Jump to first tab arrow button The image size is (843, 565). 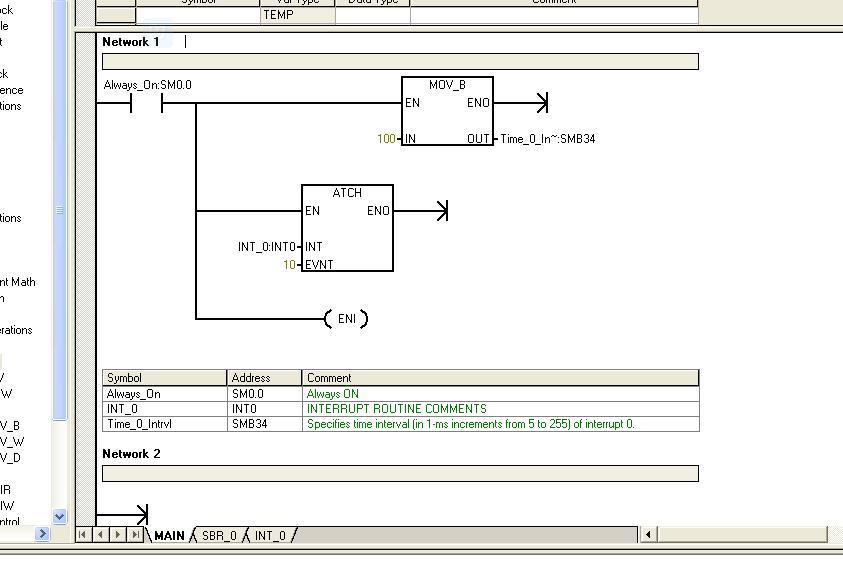[x=82, y=535]
